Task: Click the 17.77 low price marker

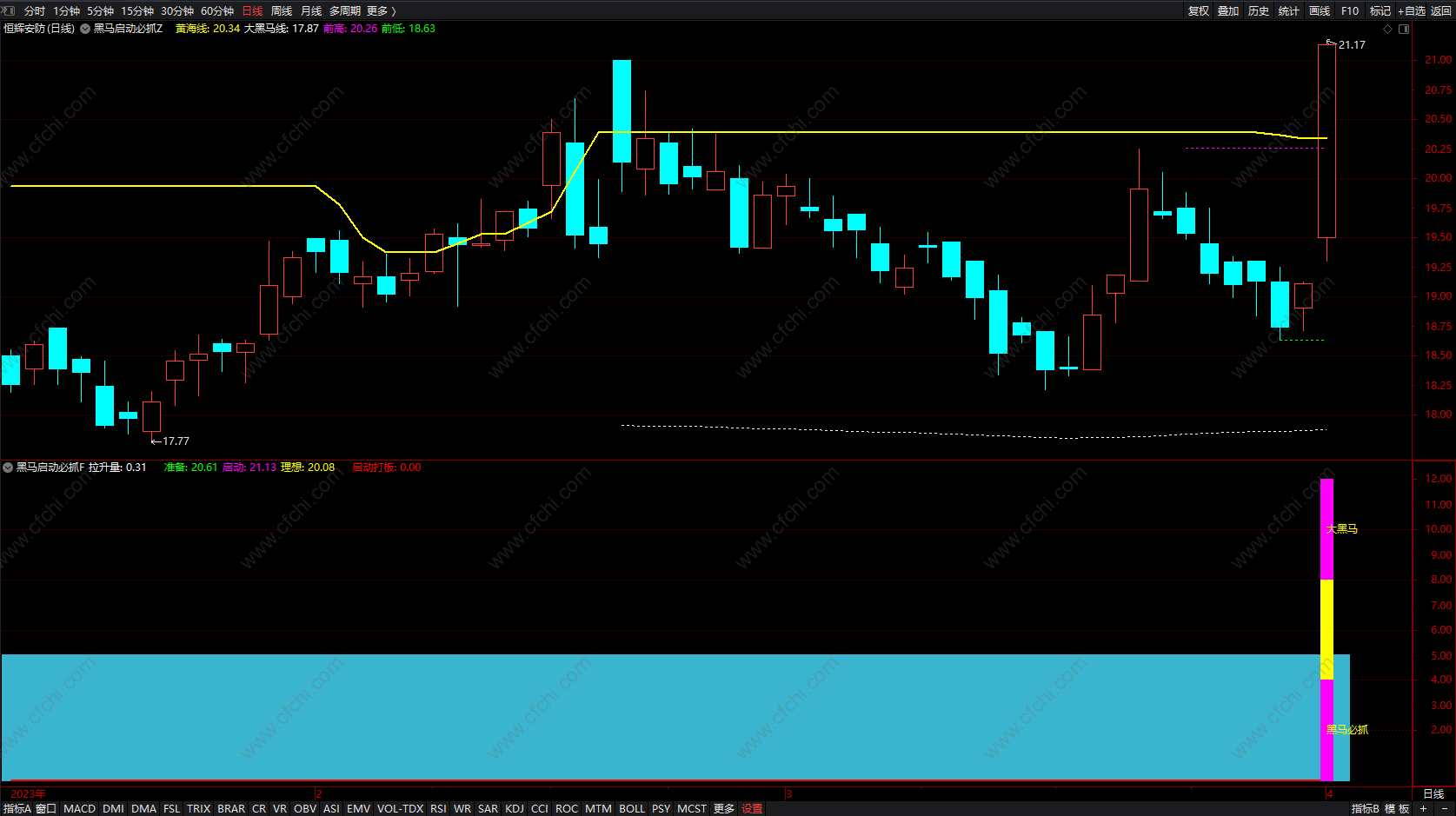Action: [x=176, y=441]
